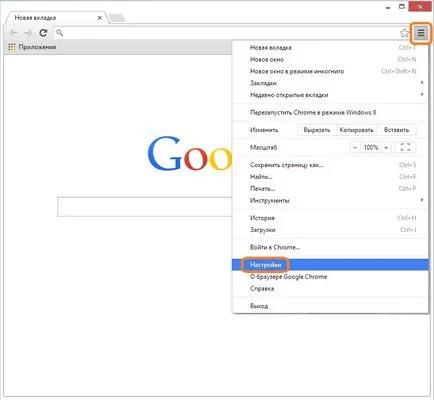Maximize the Chrome window
434x400 pixels.
coord(402,6)
